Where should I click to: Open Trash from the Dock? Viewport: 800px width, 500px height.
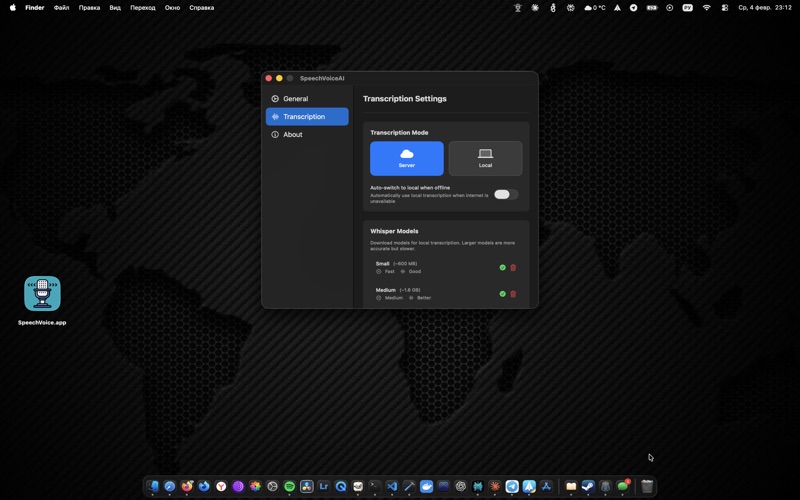click(647, 486)
